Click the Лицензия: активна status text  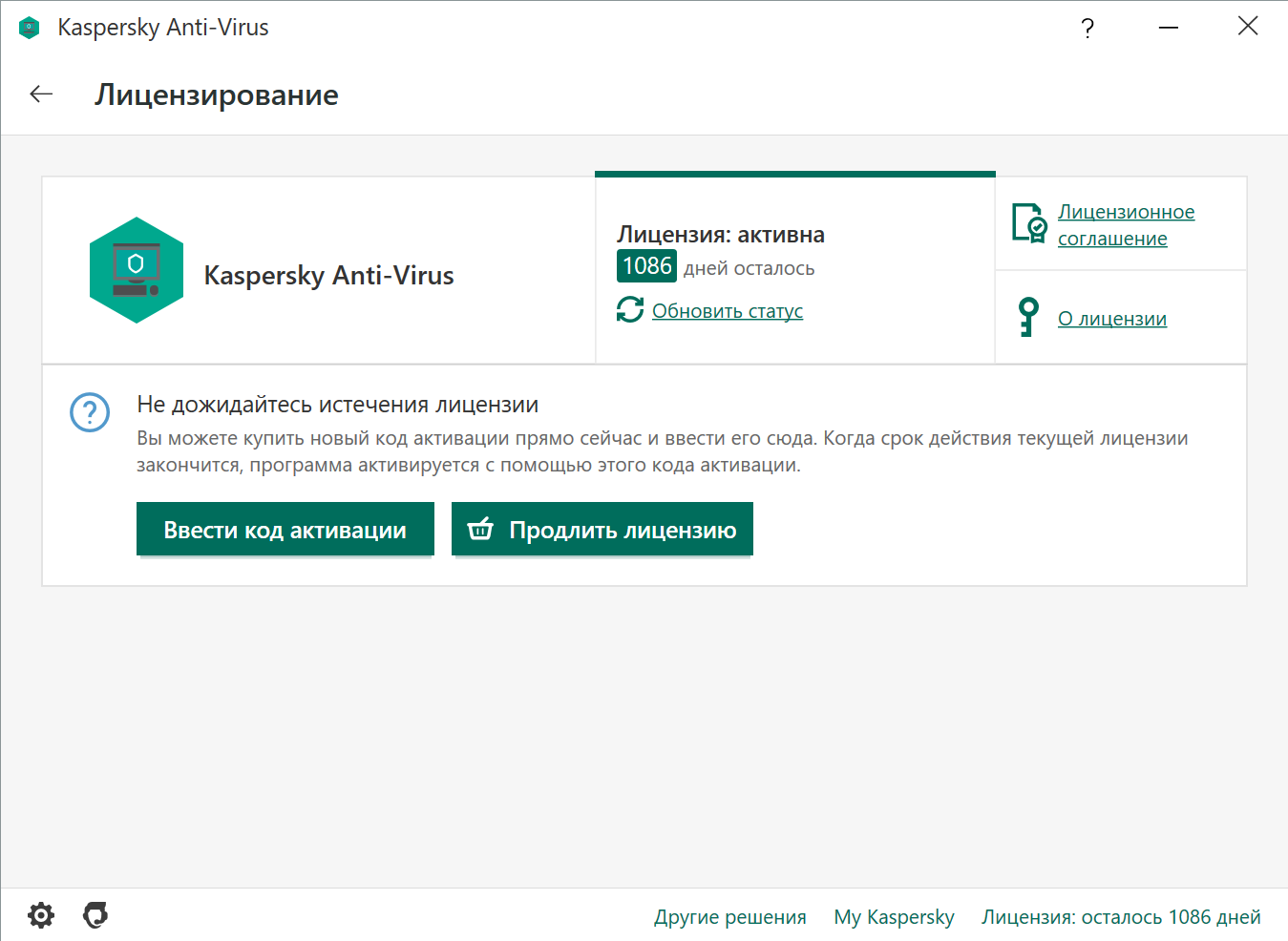click(721, 235)
